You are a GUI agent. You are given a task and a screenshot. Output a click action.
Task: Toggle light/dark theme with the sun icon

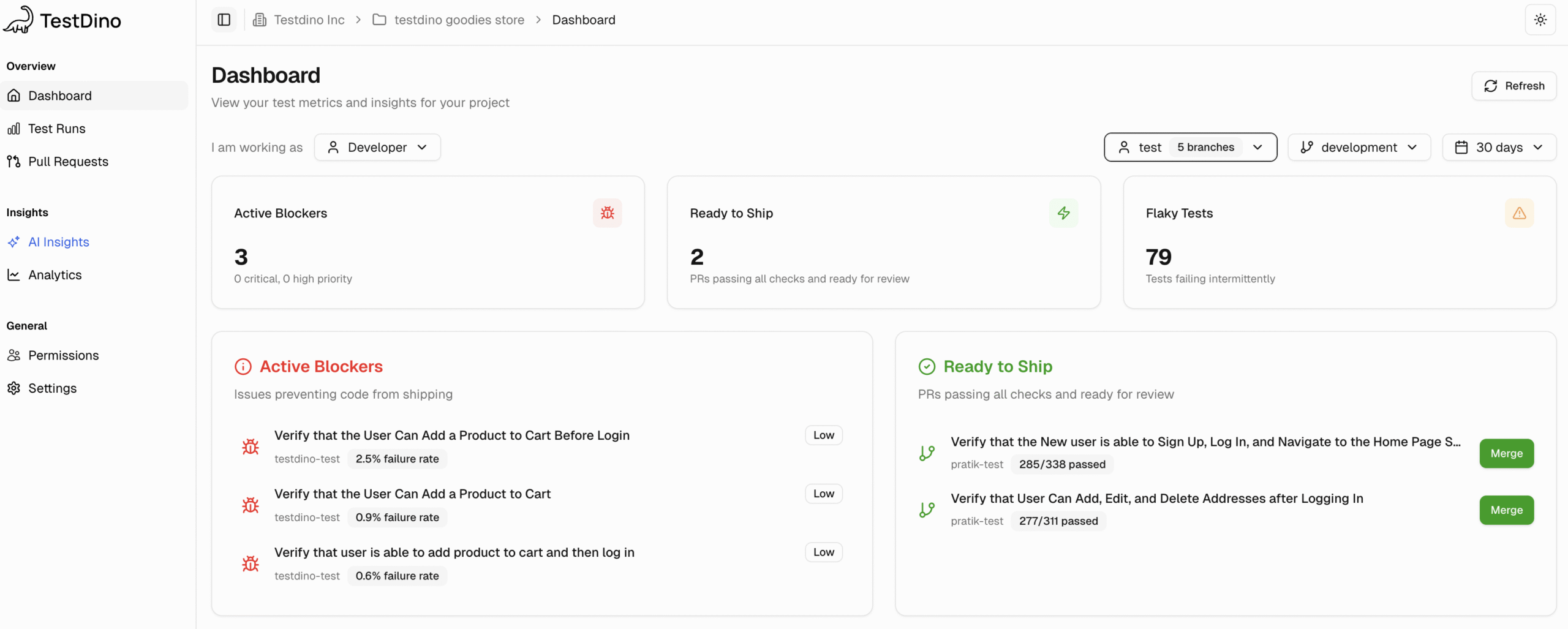click(1539, 19)
